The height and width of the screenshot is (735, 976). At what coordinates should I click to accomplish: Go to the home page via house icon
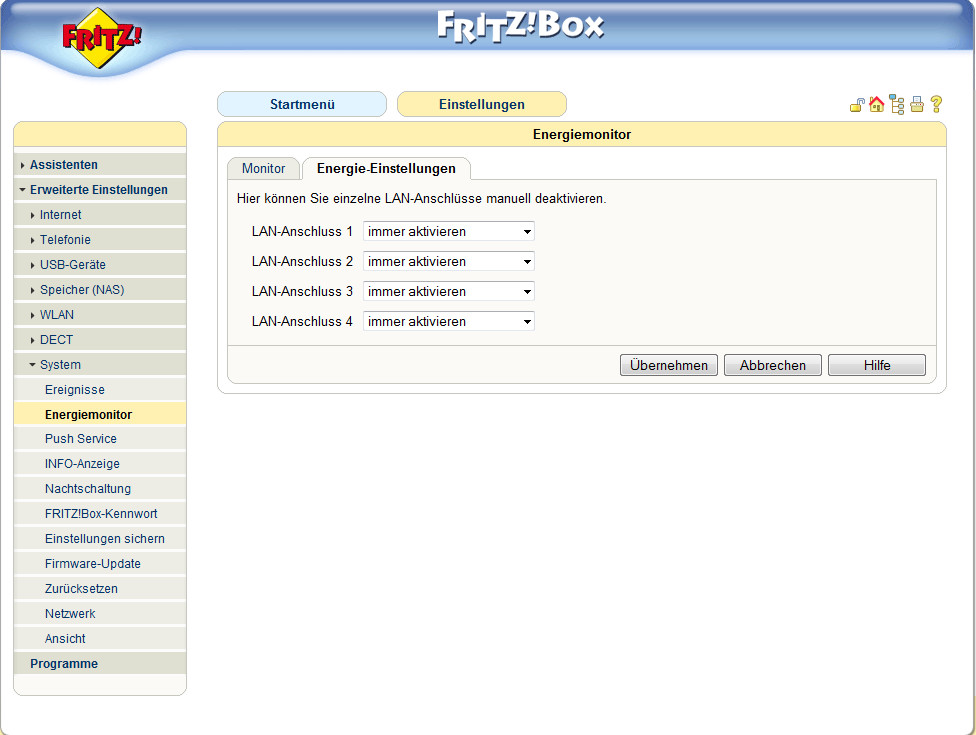[x=876, y=104]
